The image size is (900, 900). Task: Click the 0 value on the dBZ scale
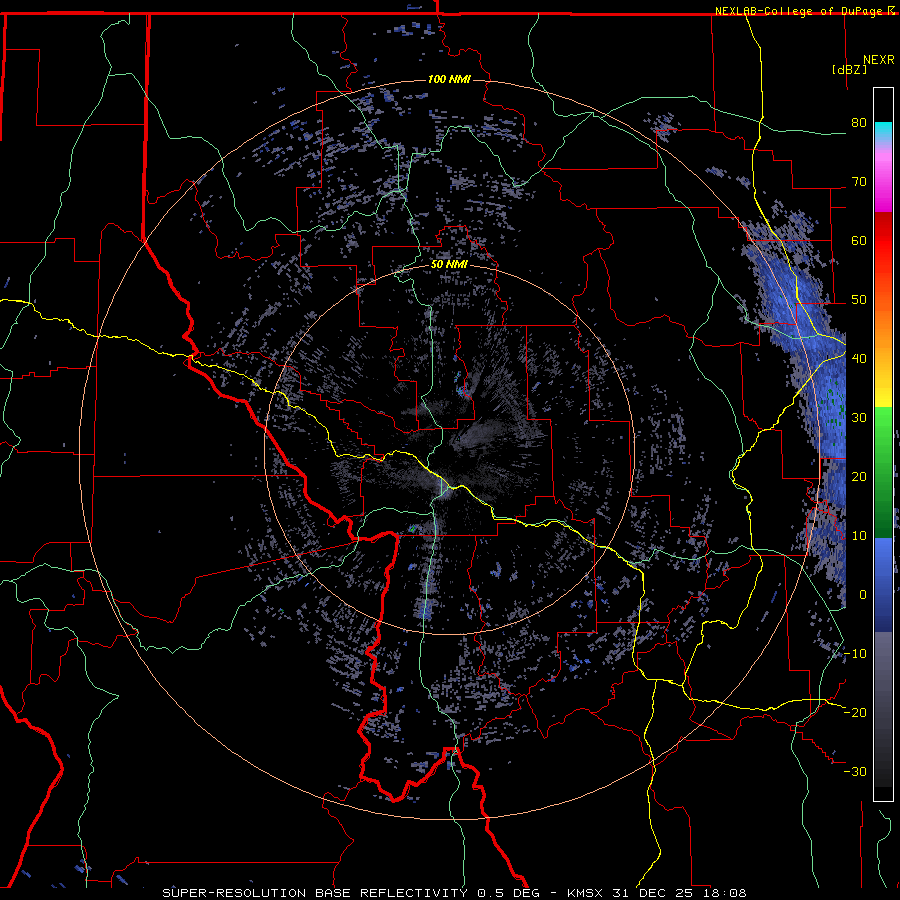(x=863, y=595)
